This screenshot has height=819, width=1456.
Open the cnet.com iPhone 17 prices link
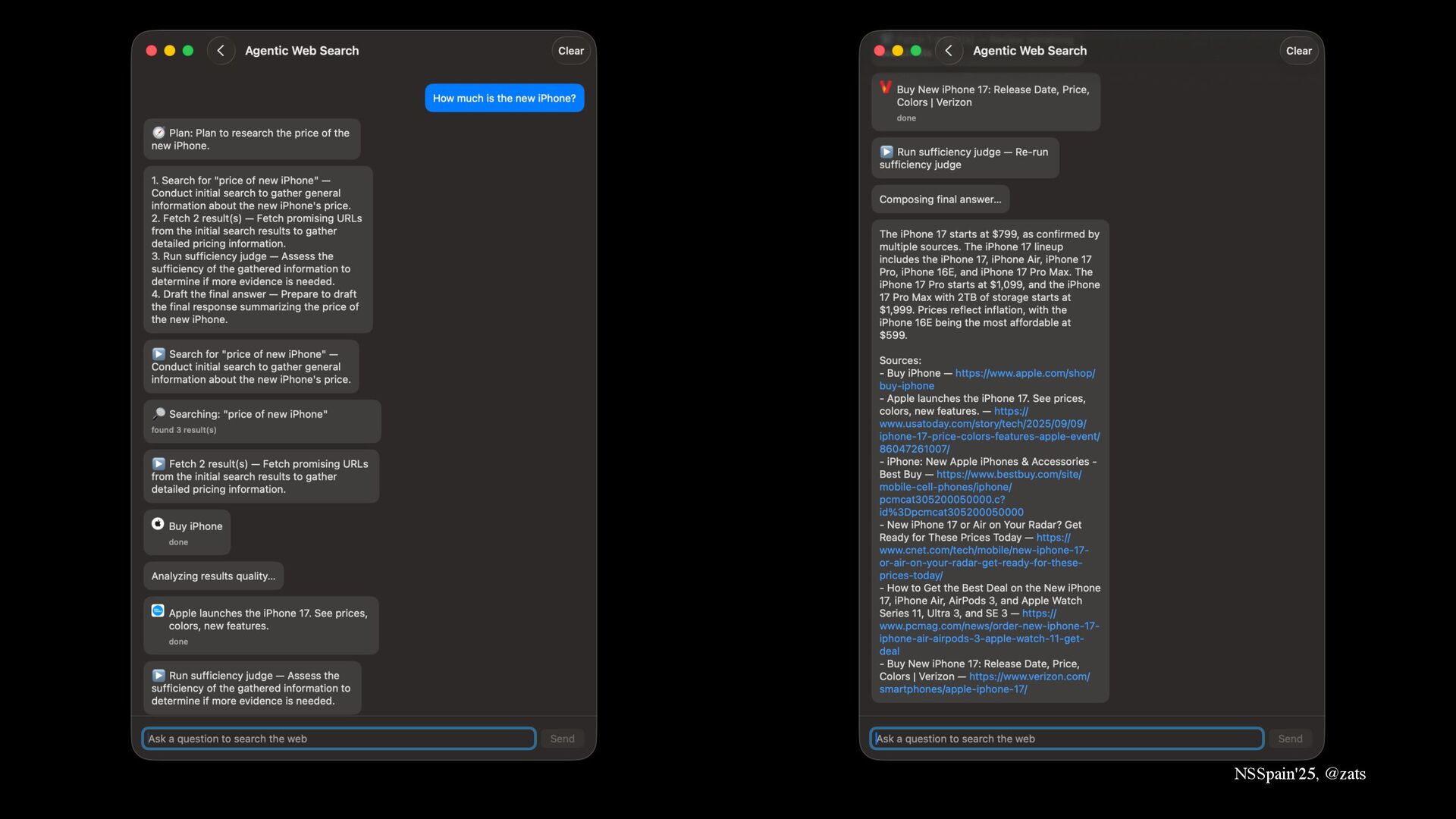(984, 551)
